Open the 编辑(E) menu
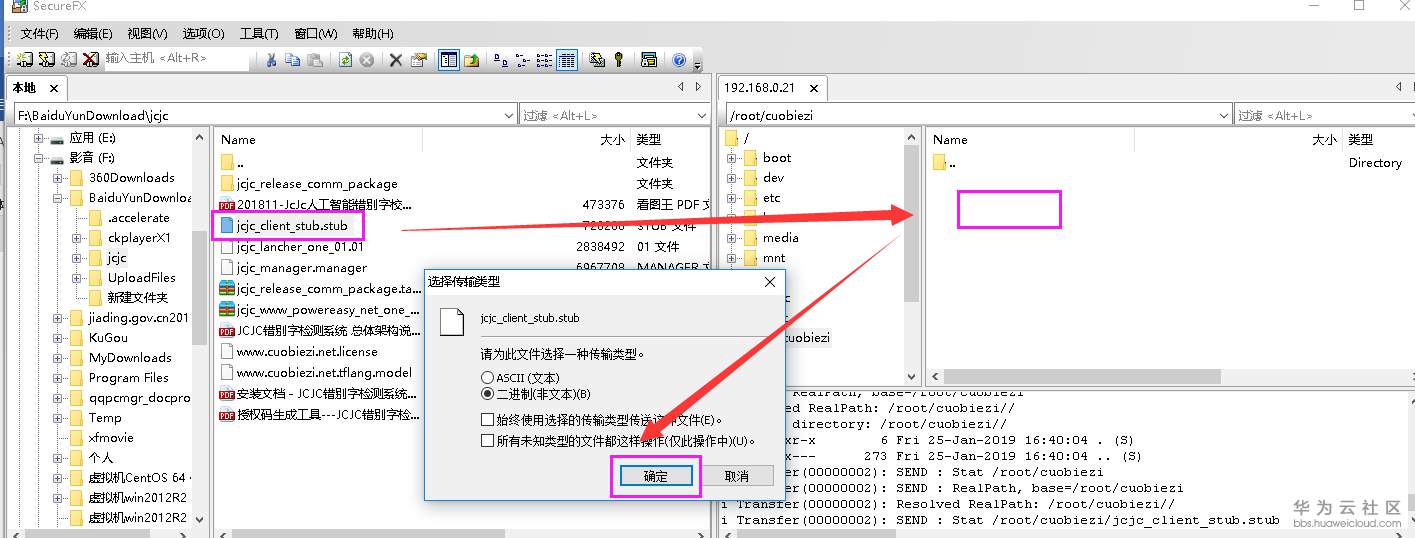1415x538 pixels. [x=93, y=34]
